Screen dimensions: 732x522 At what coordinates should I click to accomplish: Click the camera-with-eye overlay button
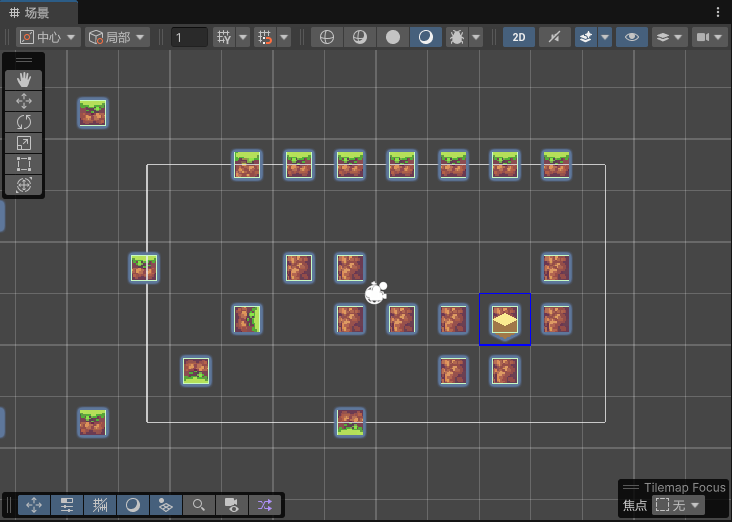click(232, 505)
